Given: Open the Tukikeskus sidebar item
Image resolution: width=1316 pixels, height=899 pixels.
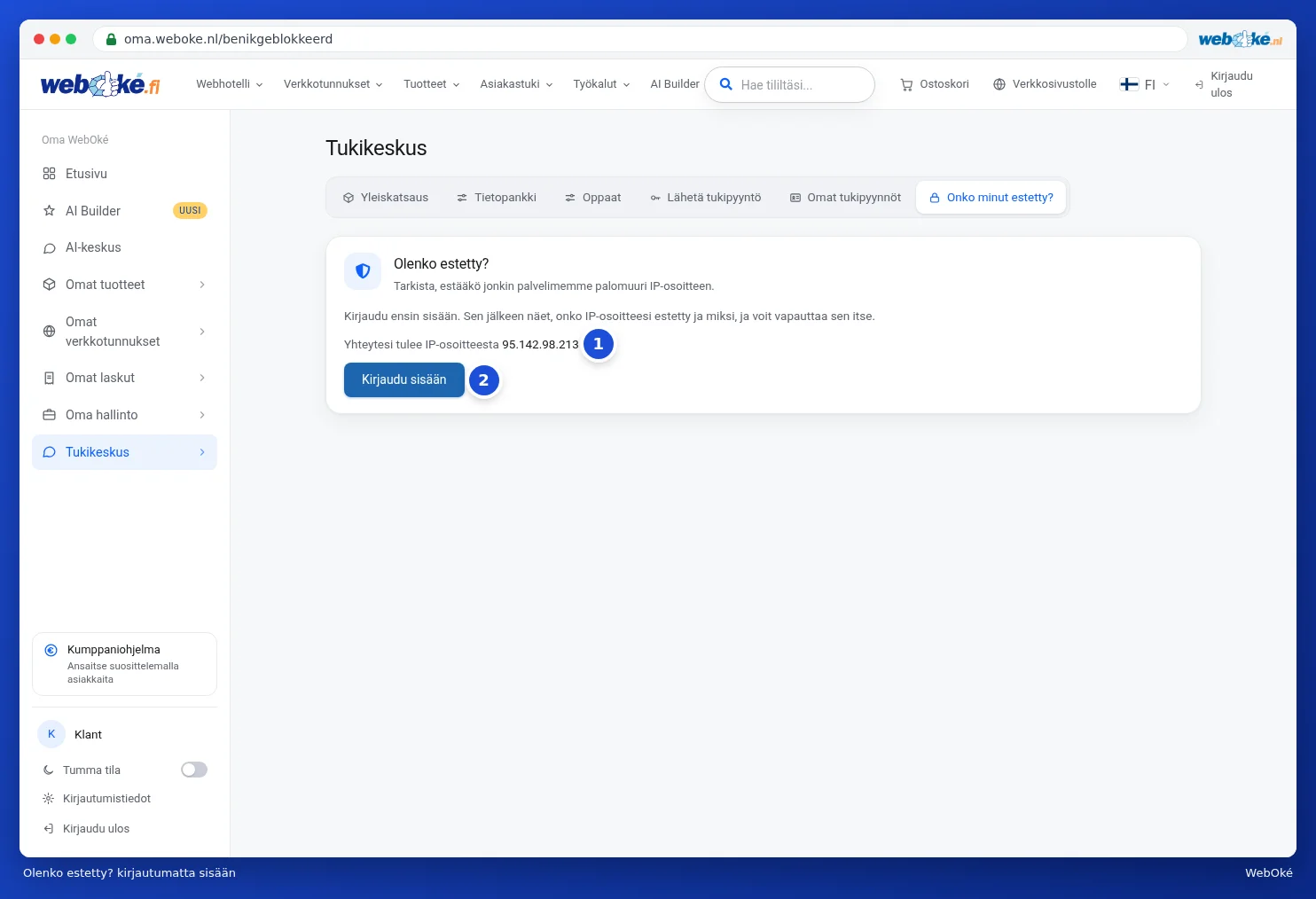Looking at the screenshot, I should tap(124, 452).
